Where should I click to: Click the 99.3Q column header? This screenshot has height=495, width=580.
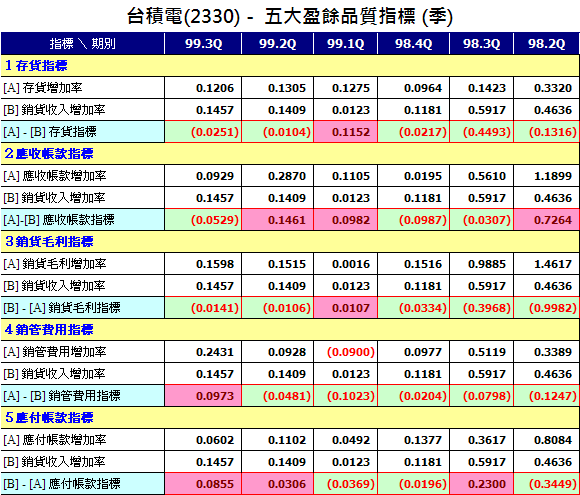[203, 44]
